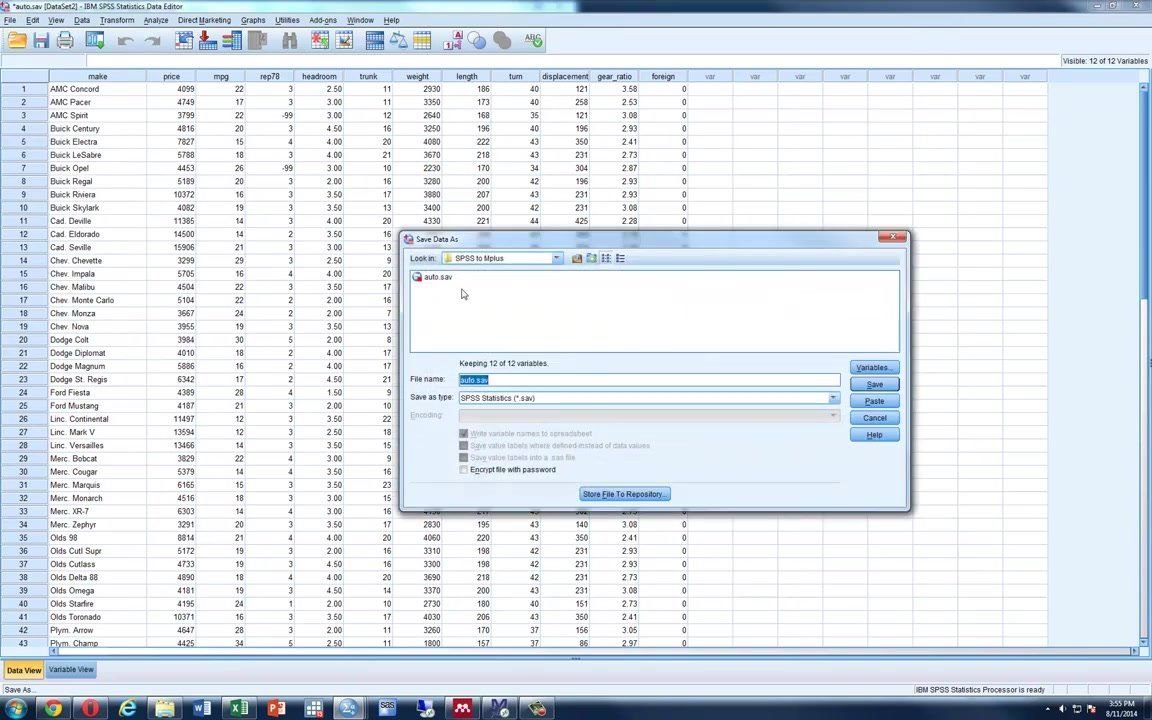Click the Go to case icon
1152x720 pixels.
click(184, 40)
